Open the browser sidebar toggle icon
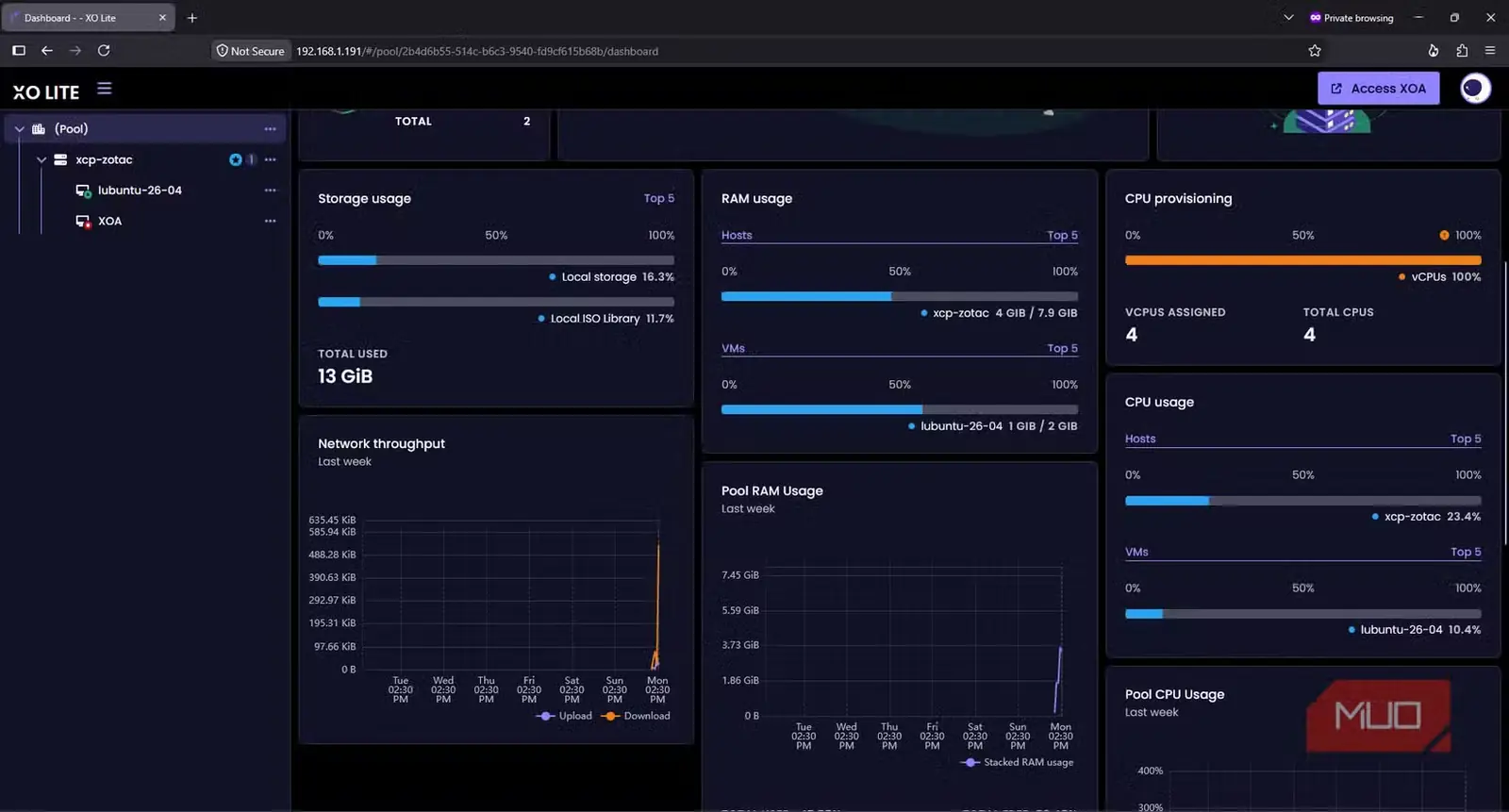Viewport: 1509px width, 812px height. [19, 51]
